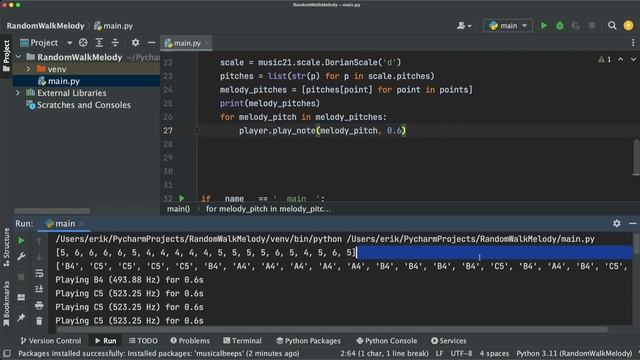
Task: Click the Stop button in top toolbar
Action: 592,26
